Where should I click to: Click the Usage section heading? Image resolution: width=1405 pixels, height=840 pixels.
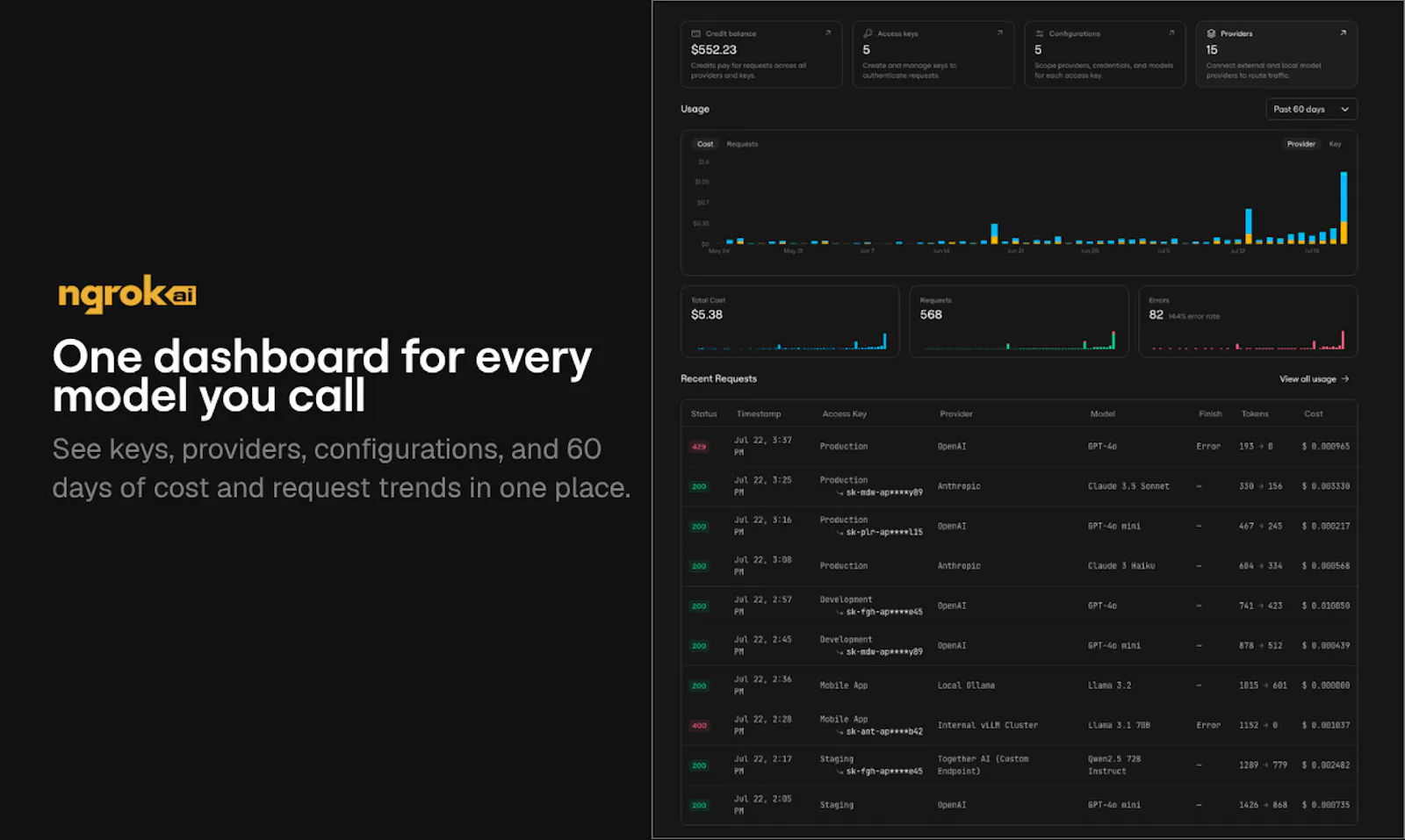click(695, 109)
